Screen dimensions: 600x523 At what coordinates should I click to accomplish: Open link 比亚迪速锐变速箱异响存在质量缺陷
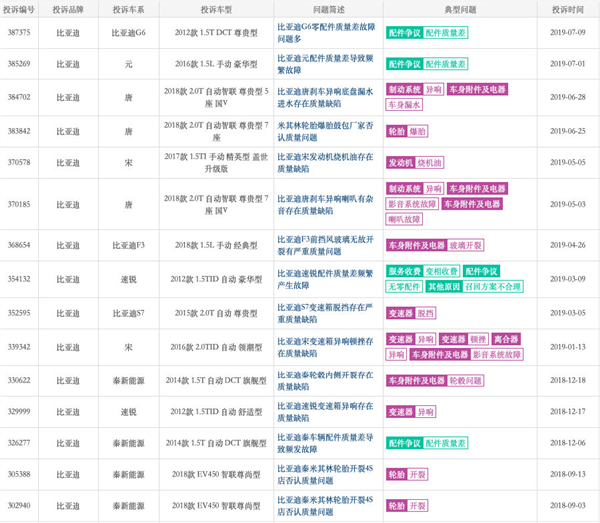coord(325,412)
